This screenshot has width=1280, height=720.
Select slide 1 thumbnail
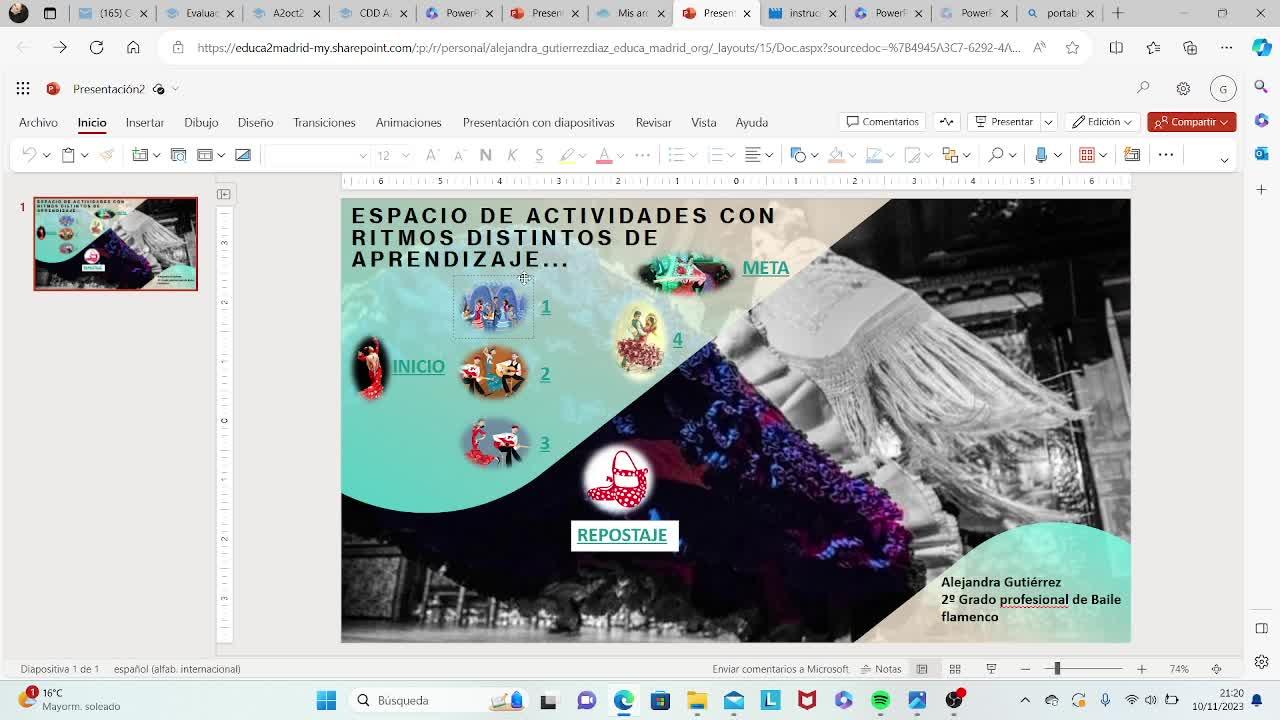[116, 244]
